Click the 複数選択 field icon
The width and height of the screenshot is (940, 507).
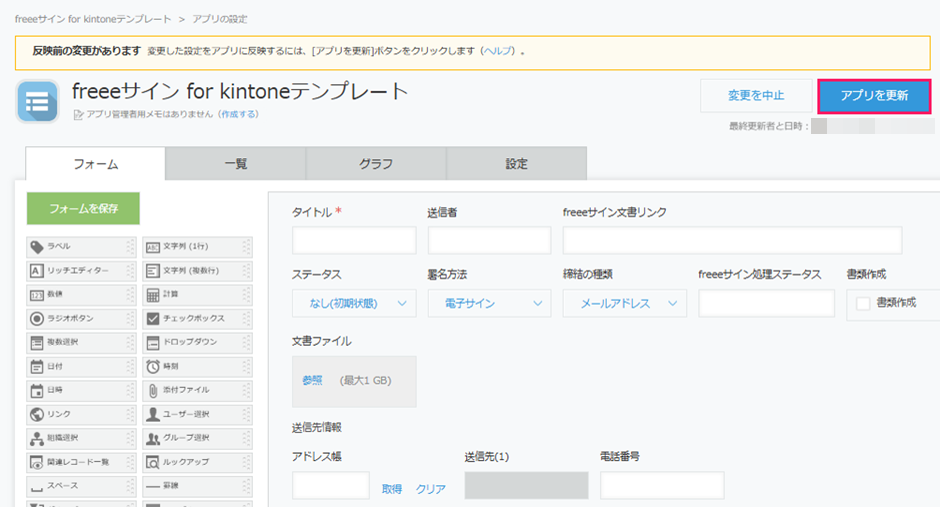(37, 343)
